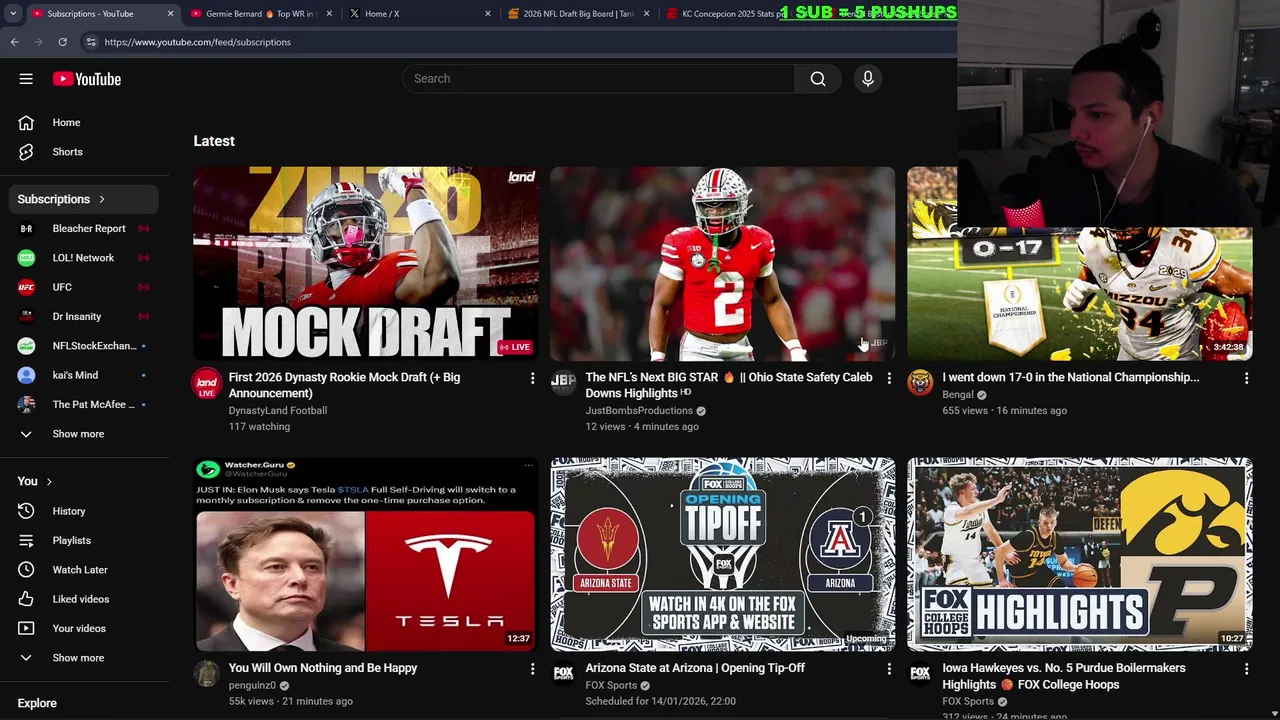
Task: Open options menu for Caleb Downs Highlights video
Action: point(889,378)
